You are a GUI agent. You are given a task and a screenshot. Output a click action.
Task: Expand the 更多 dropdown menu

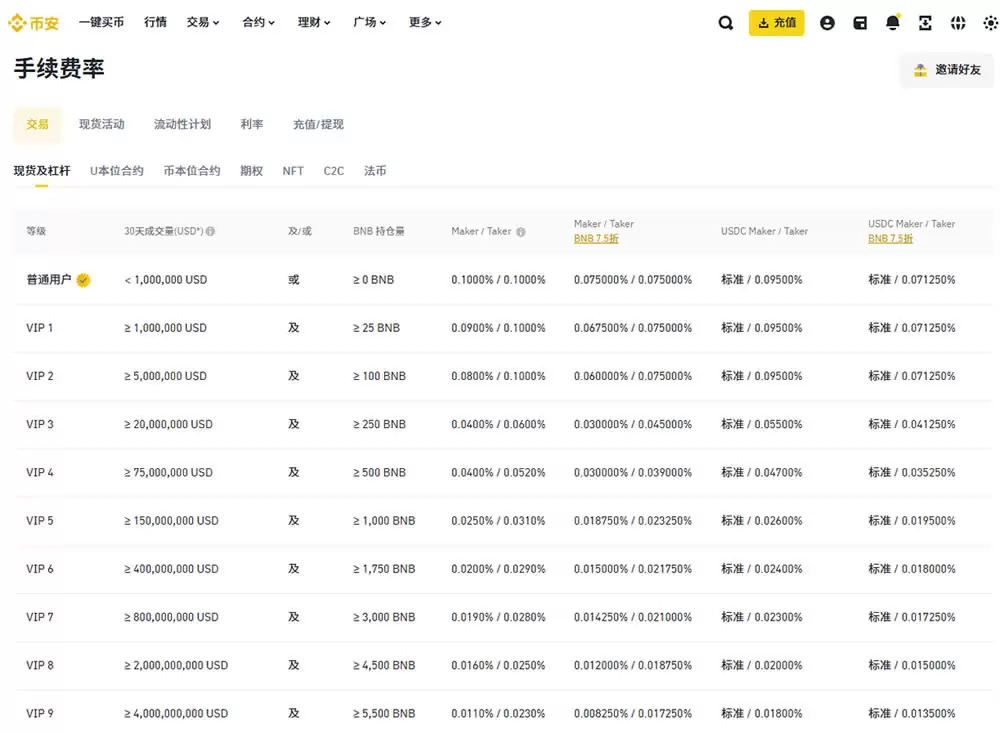click(421, 22)
